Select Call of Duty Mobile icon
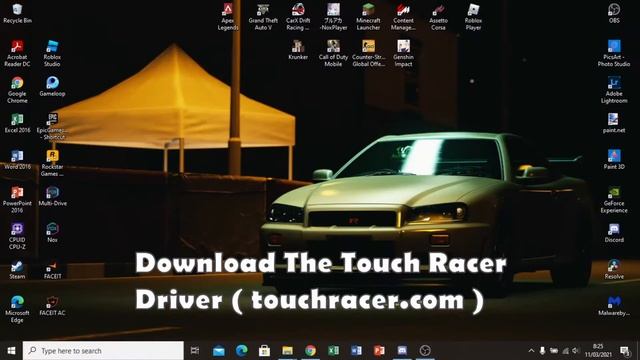The image size is (640, 360). [333, 53]
